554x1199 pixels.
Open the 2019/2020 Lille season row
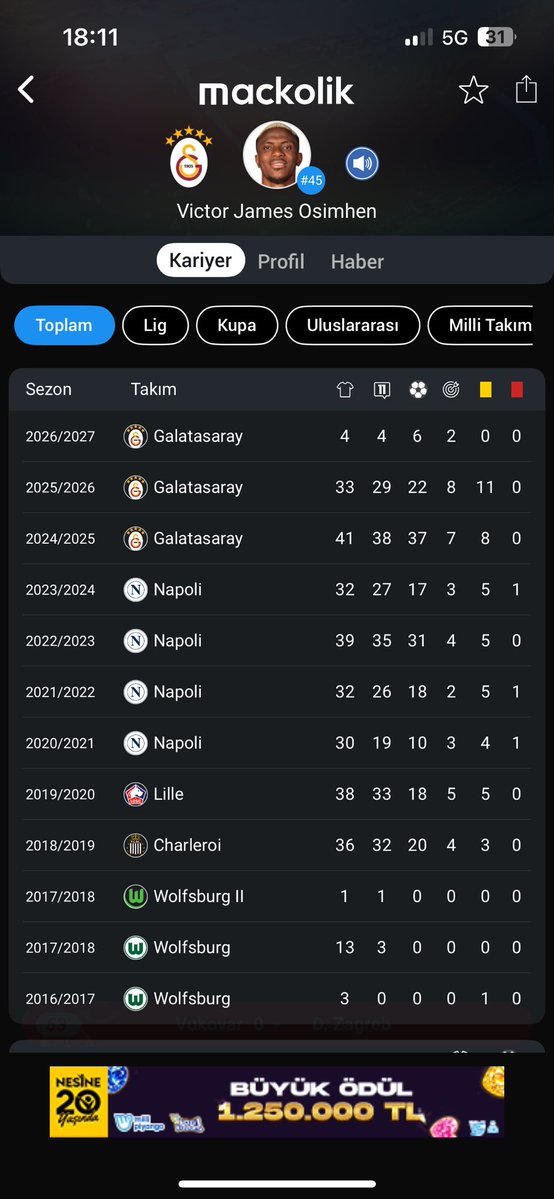[x=277, y=794]
